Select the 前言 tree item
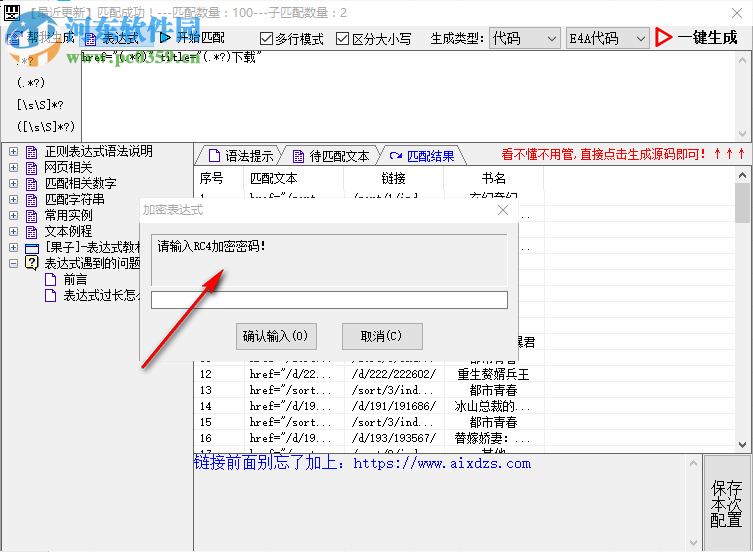The height and width of the screenshot is (552, 753). point(75,280)
